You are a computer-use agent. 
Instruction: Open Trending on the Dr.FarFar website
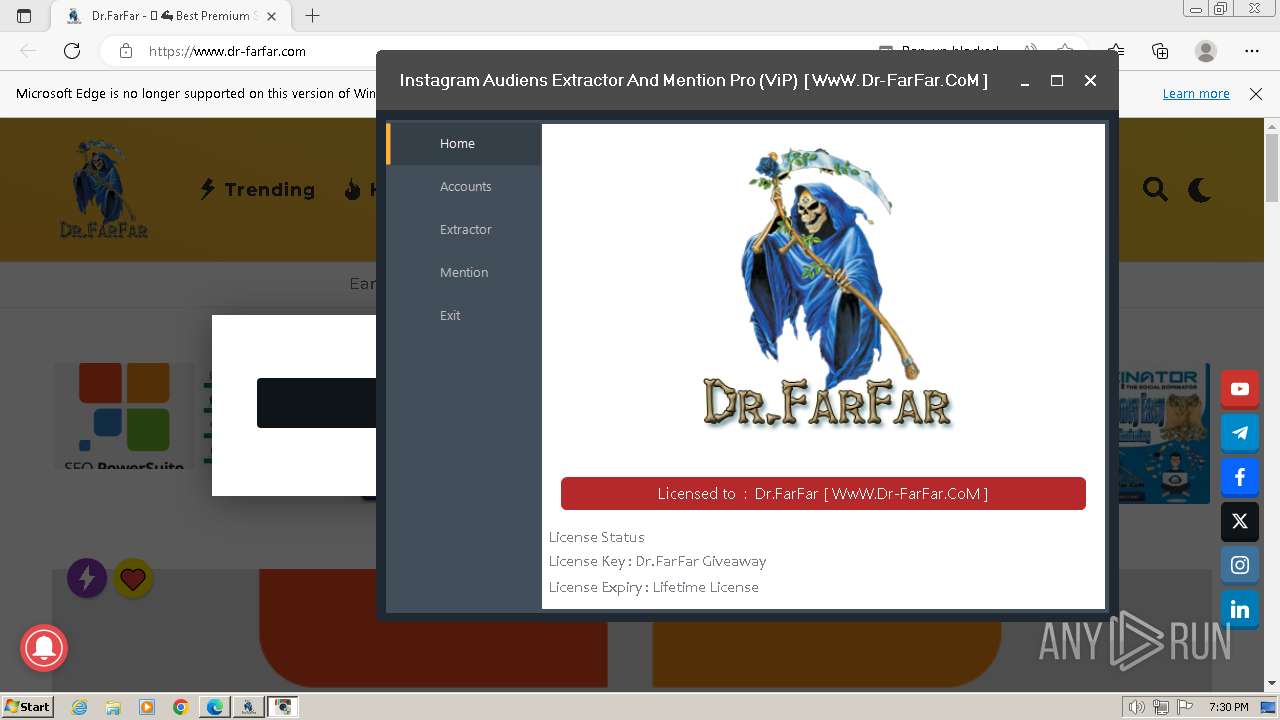click(x=257, y=190)
